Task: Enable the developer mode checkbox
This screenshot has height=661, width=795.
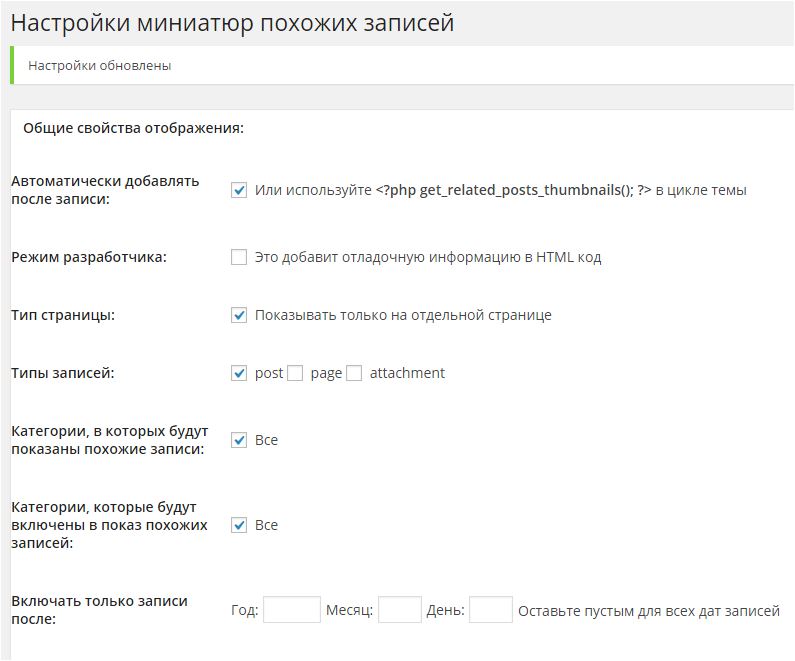Action: [239, 257]
